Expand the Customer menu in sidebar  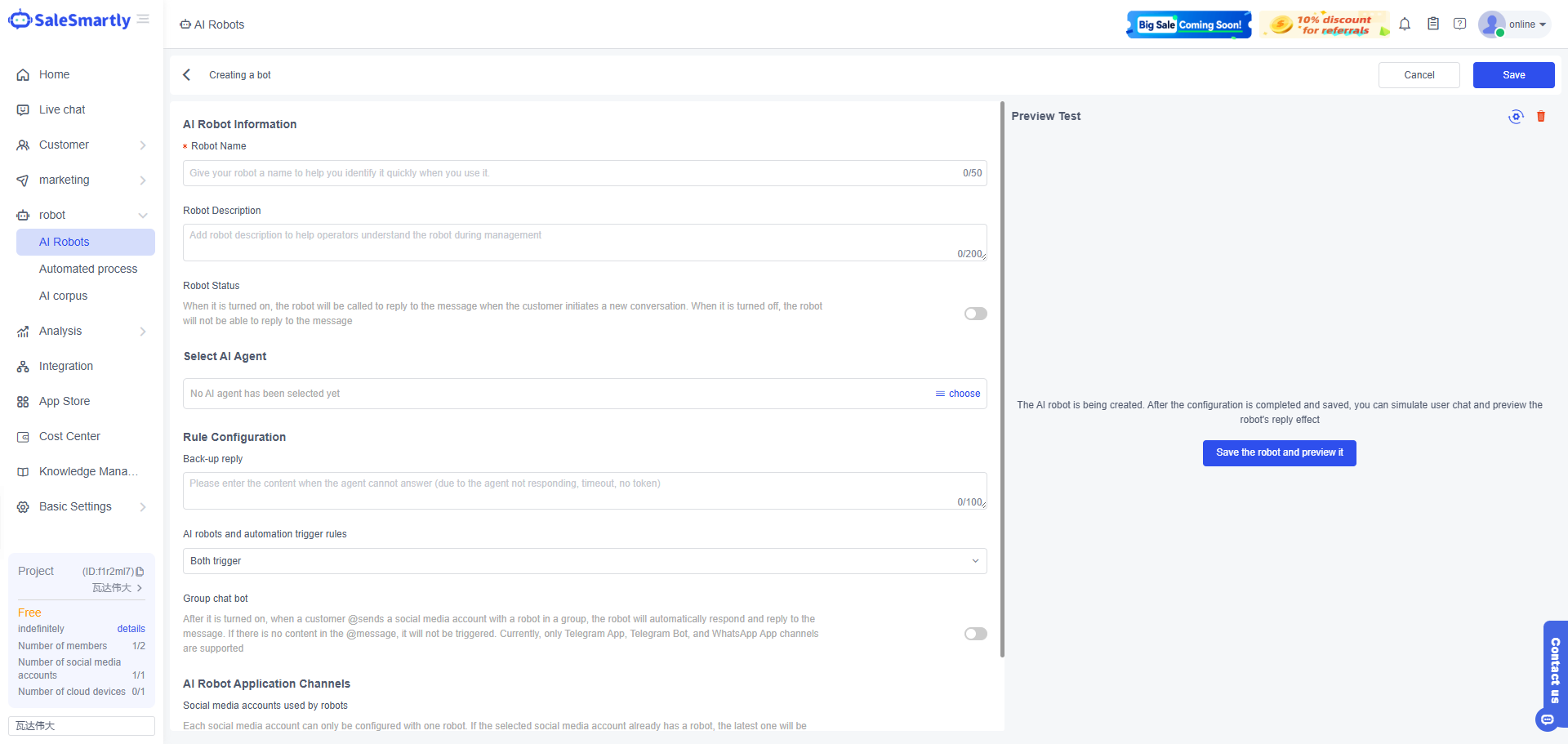[x=82, y=145]
